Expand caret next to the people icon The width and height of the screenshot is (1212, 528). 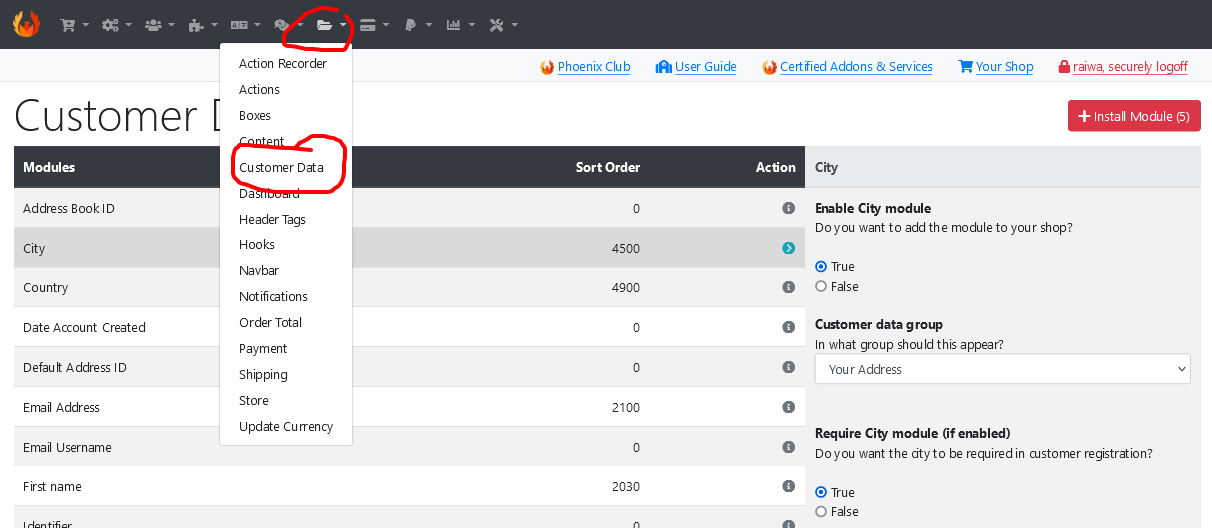172,26
